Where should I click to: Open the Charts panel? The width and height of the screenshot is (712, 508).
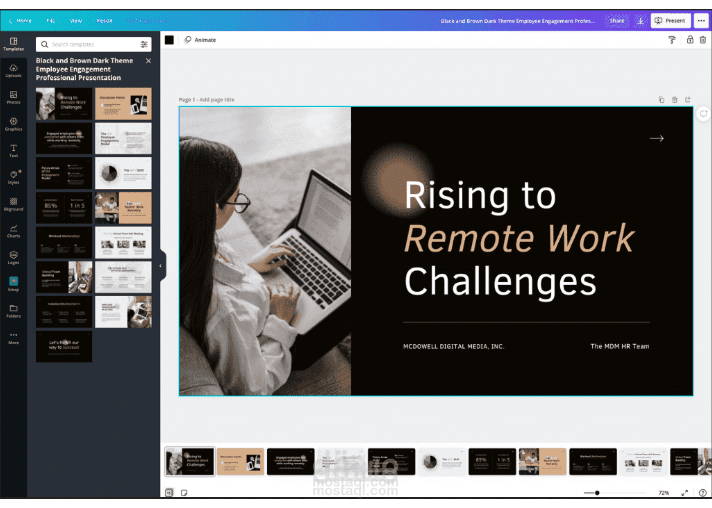click(13, 231)
